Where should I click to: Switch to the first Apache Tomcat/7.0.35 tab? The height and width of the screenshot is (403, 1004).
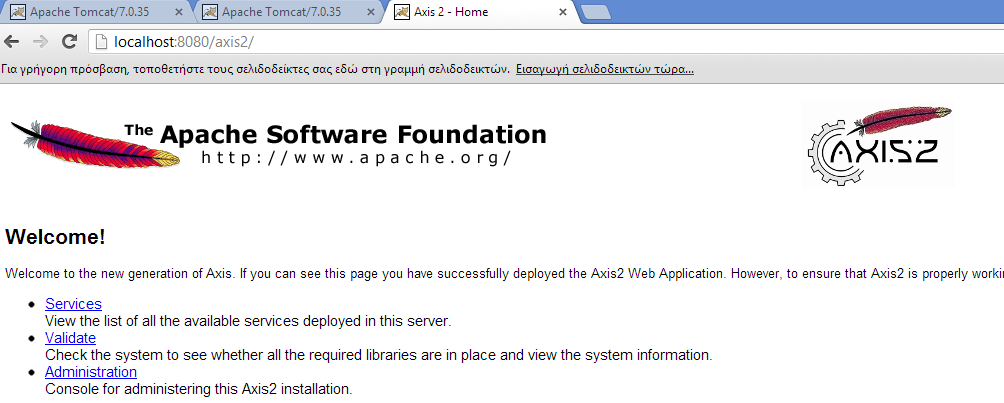(97, 12)
